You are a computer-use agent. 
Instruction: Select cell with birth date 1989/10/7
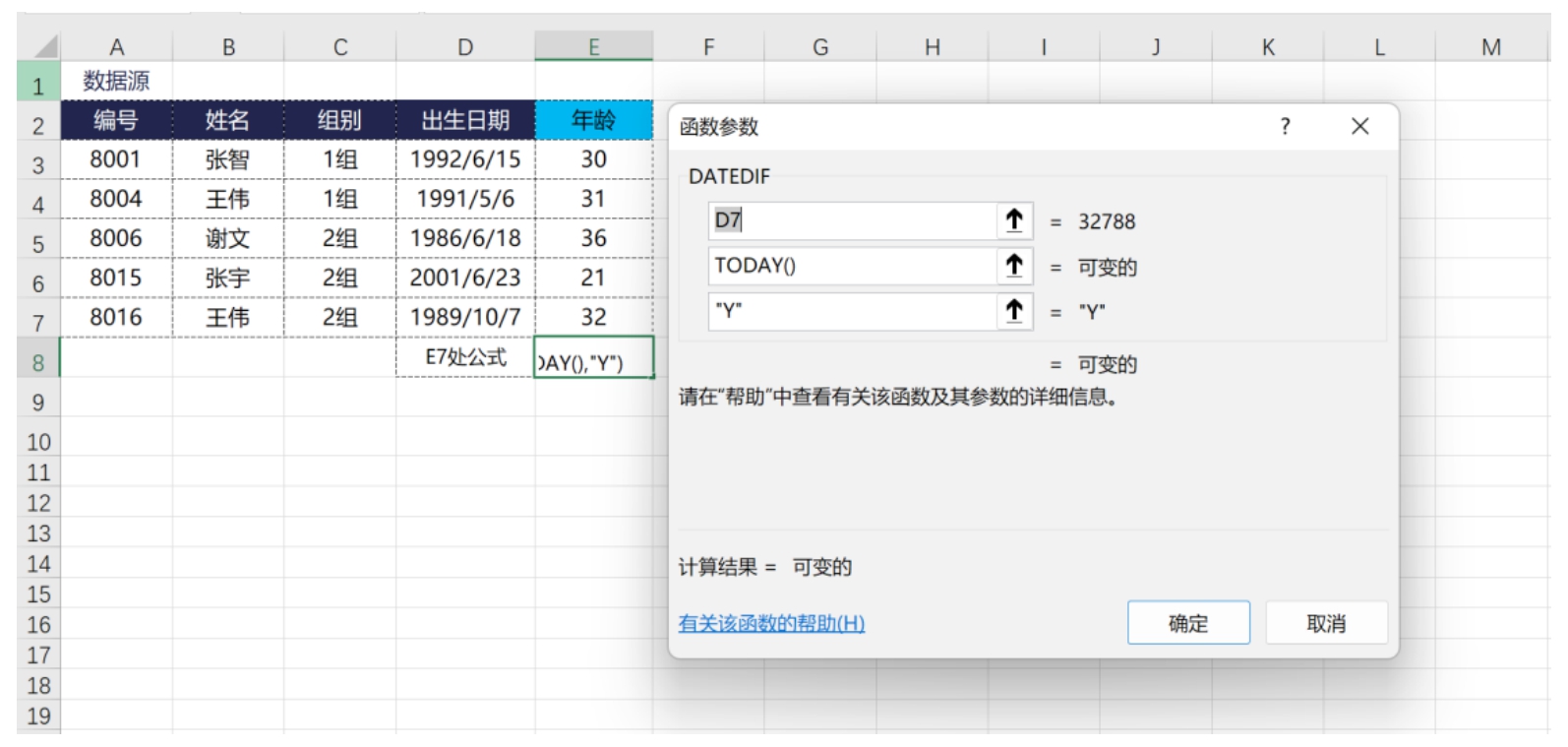[x=465, y=317]
